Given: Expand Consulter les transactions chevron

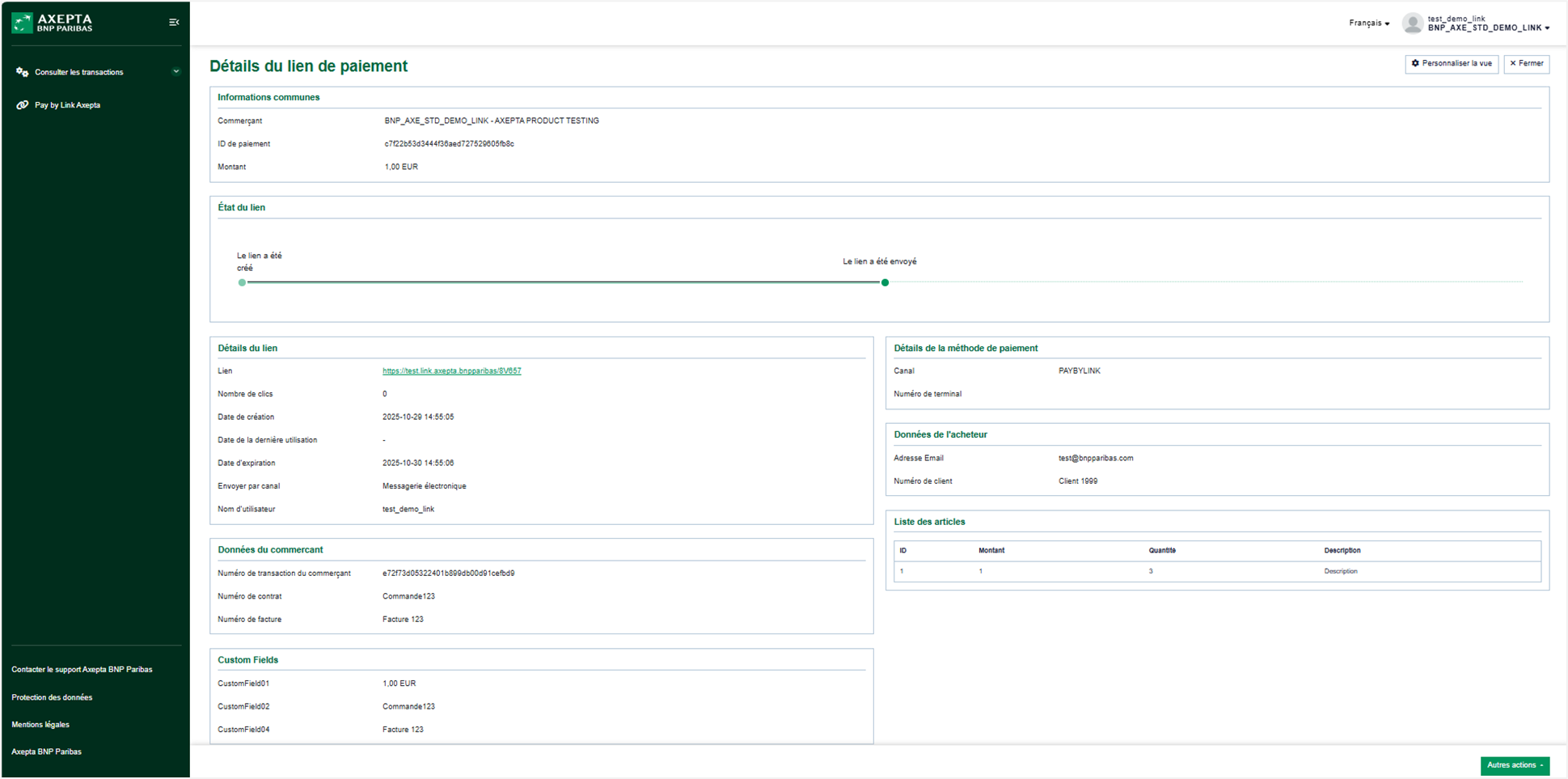Looking at the screenshot, I should 175,72.
